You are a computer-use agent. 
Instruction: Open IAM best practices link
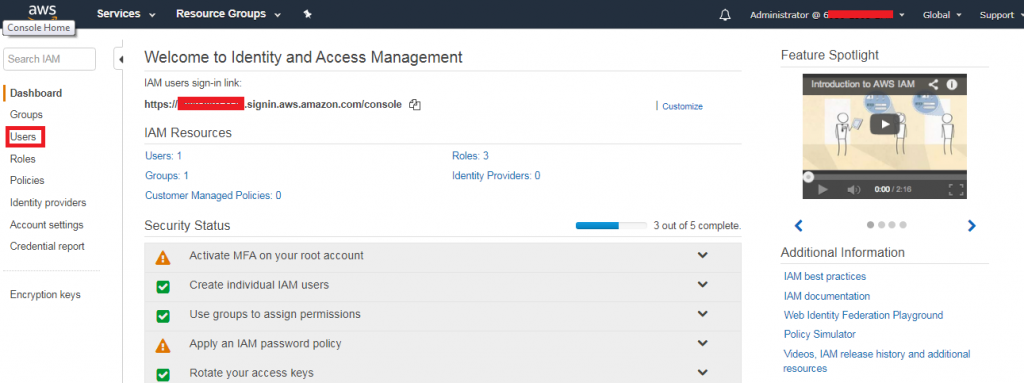tap(825, 276)
